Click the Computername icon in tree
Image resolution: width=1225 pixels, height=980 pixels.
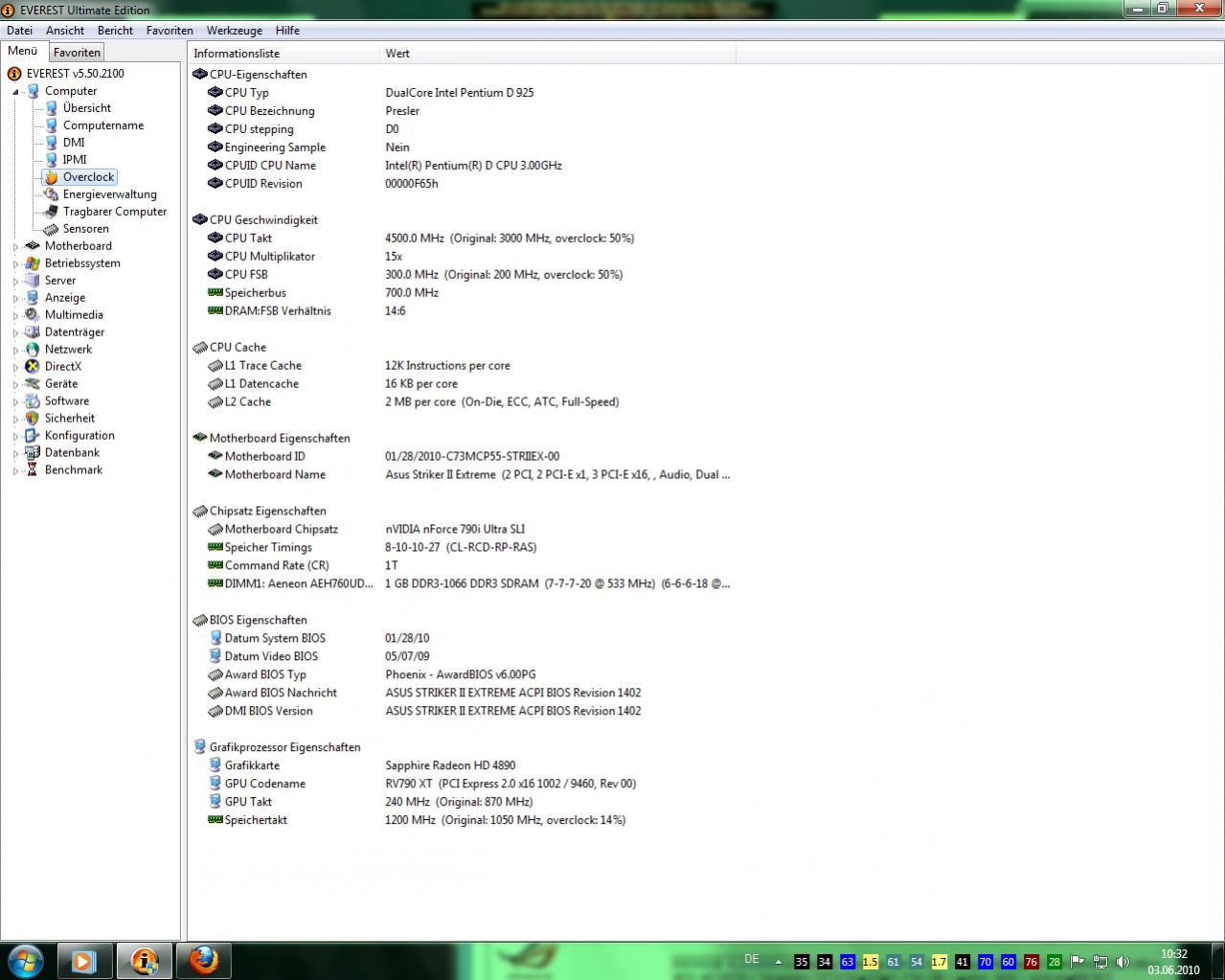[x=51, y=125]
